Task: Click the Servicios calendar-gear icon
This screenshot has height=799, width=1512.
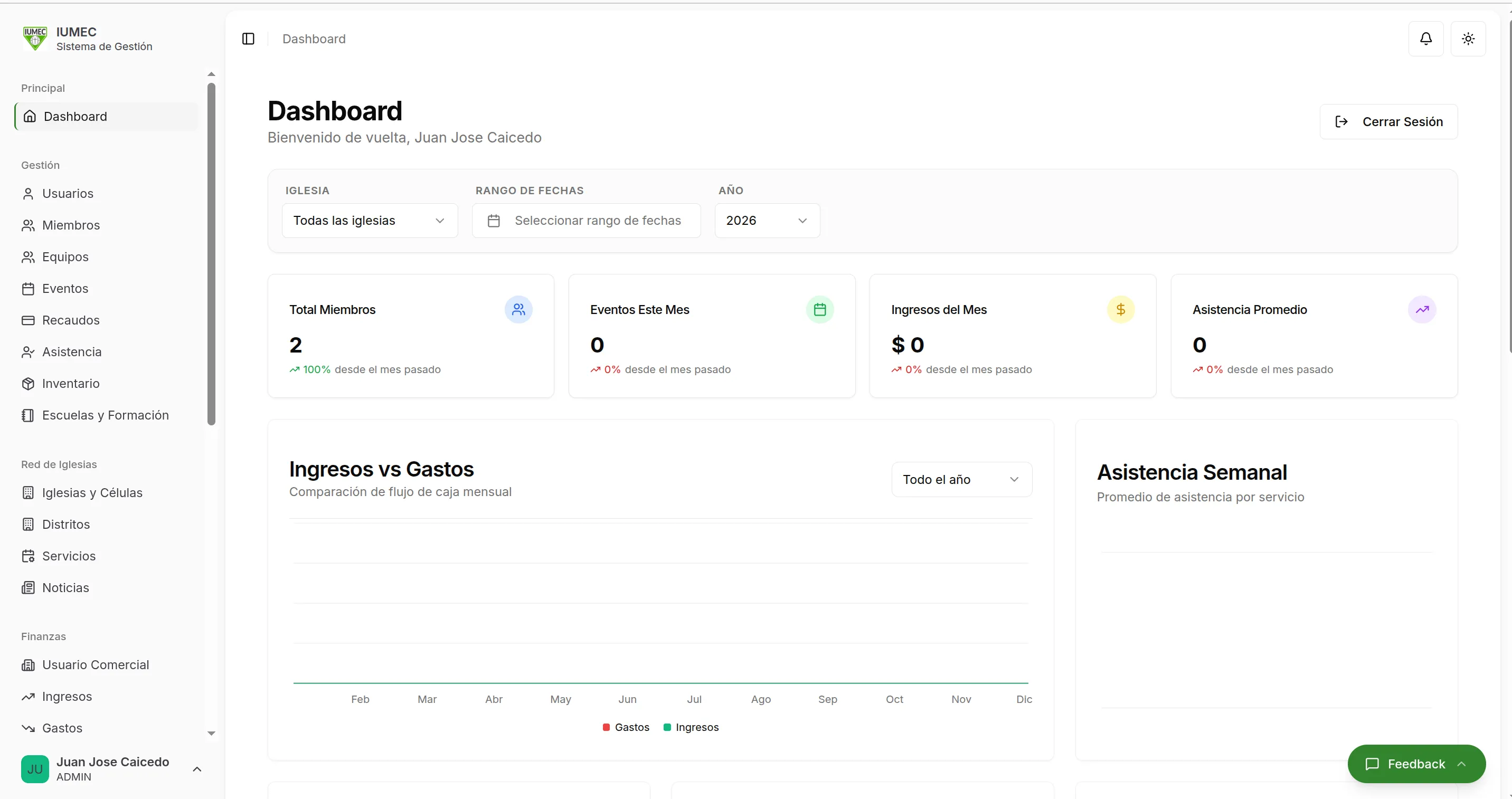Action: click(x=27, y=556)
